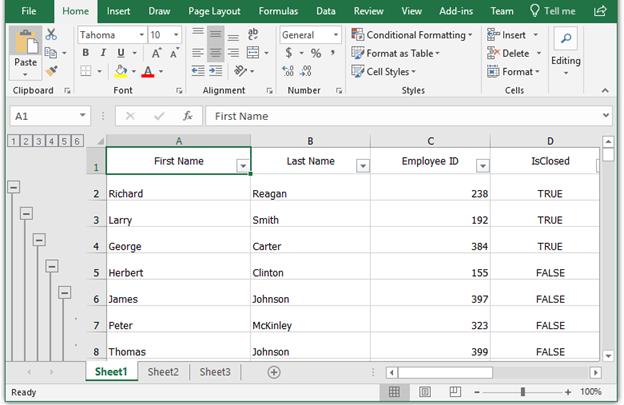The width and height of the screenshot is (624, 405).
Task: Align text left
Action: (198, 53)
